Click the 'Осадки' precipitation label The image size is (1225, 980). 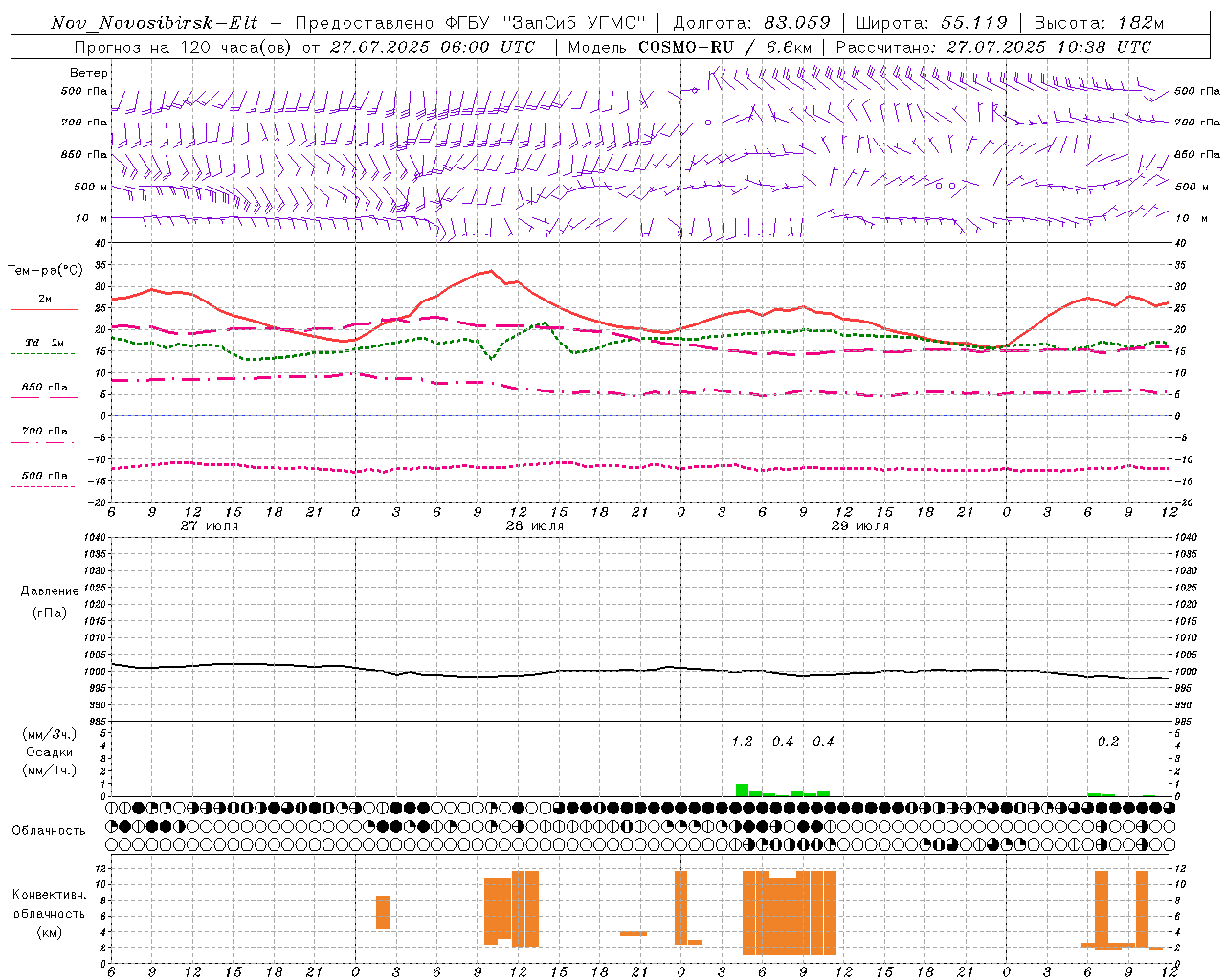tap(50, 752)
